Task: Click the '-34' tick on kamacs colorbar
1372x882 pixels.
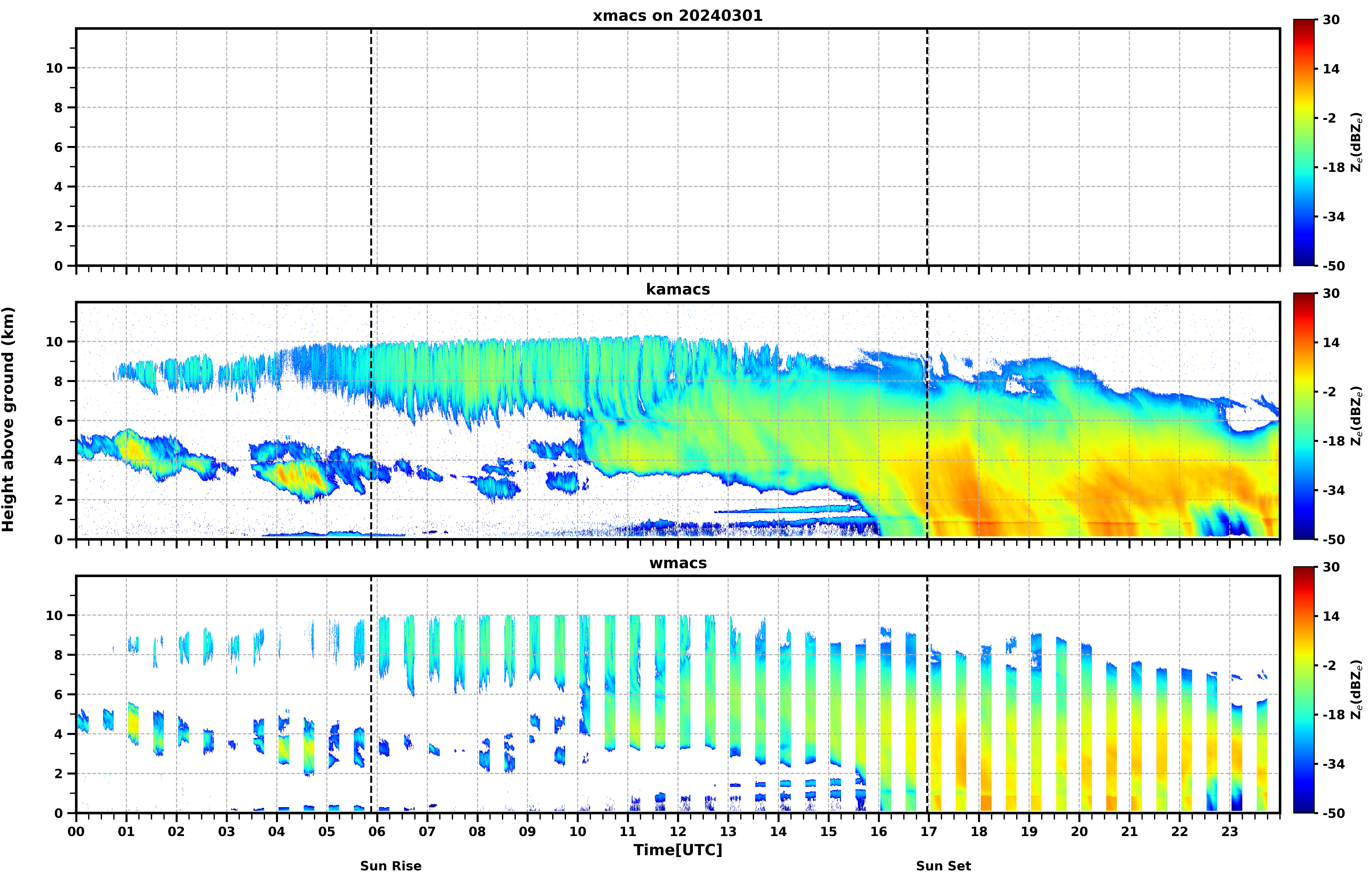Action: coord(1334,490)
